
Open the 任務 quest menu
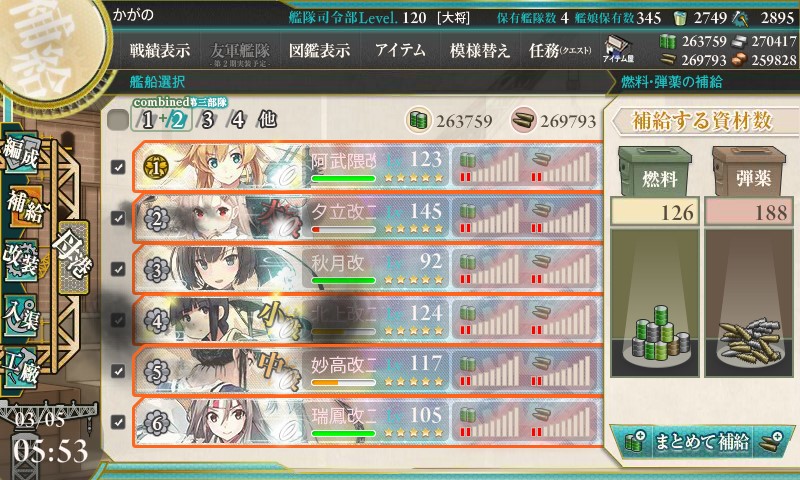(x=560, y=50)
